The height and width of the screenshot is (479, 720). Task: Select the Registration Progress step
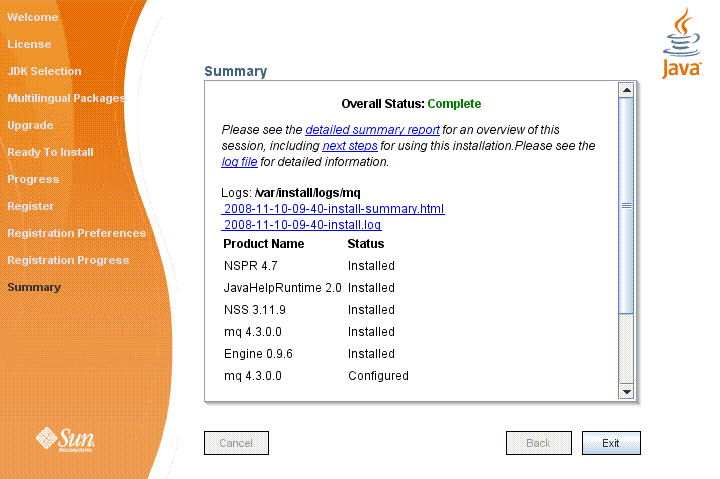click(x=68, y=260)
